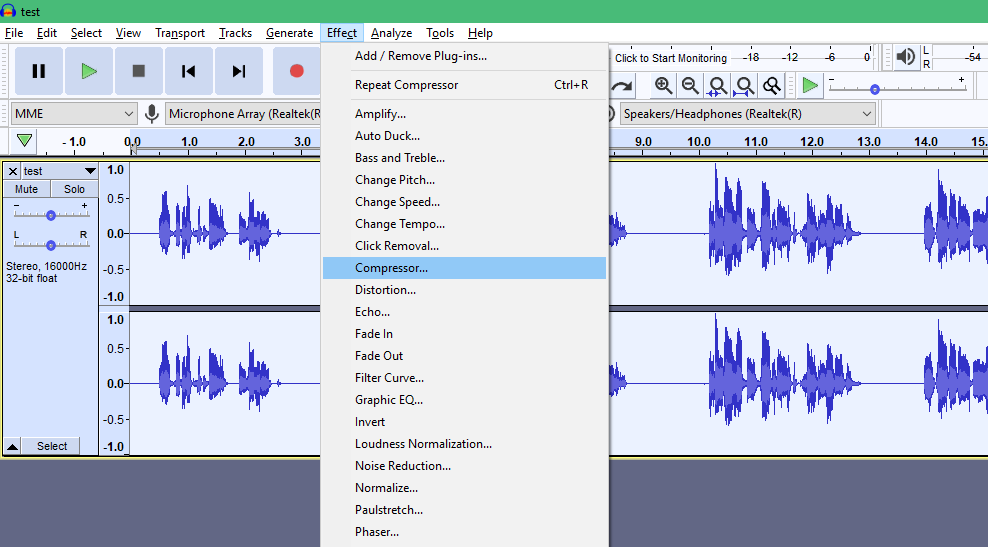Click to Start Monitoring on the meter
Viewport: 988px width, 547px height.
670,58
